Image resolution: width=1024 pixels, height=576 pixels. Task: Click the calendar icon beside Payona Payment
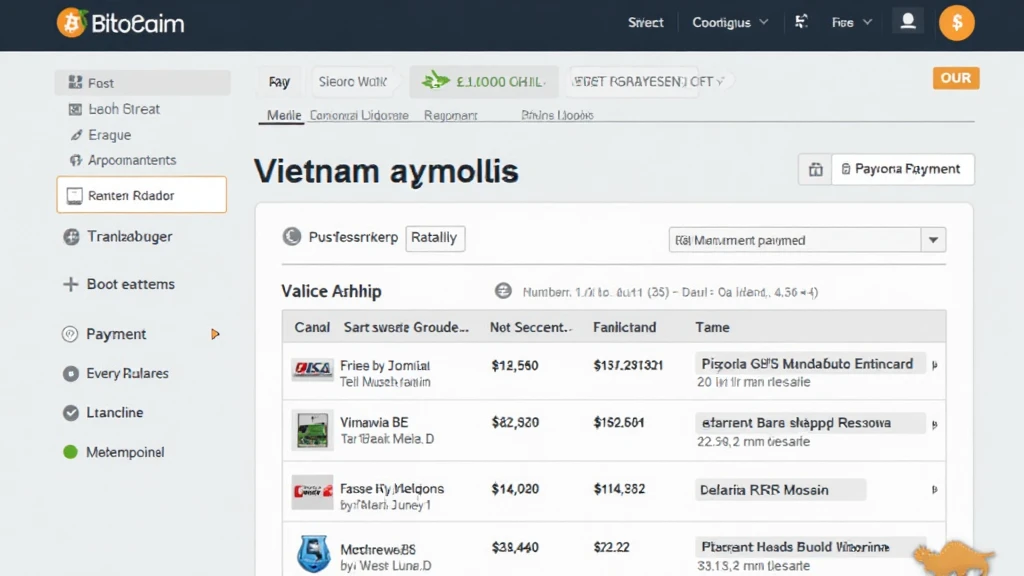(x=815, y=170)
